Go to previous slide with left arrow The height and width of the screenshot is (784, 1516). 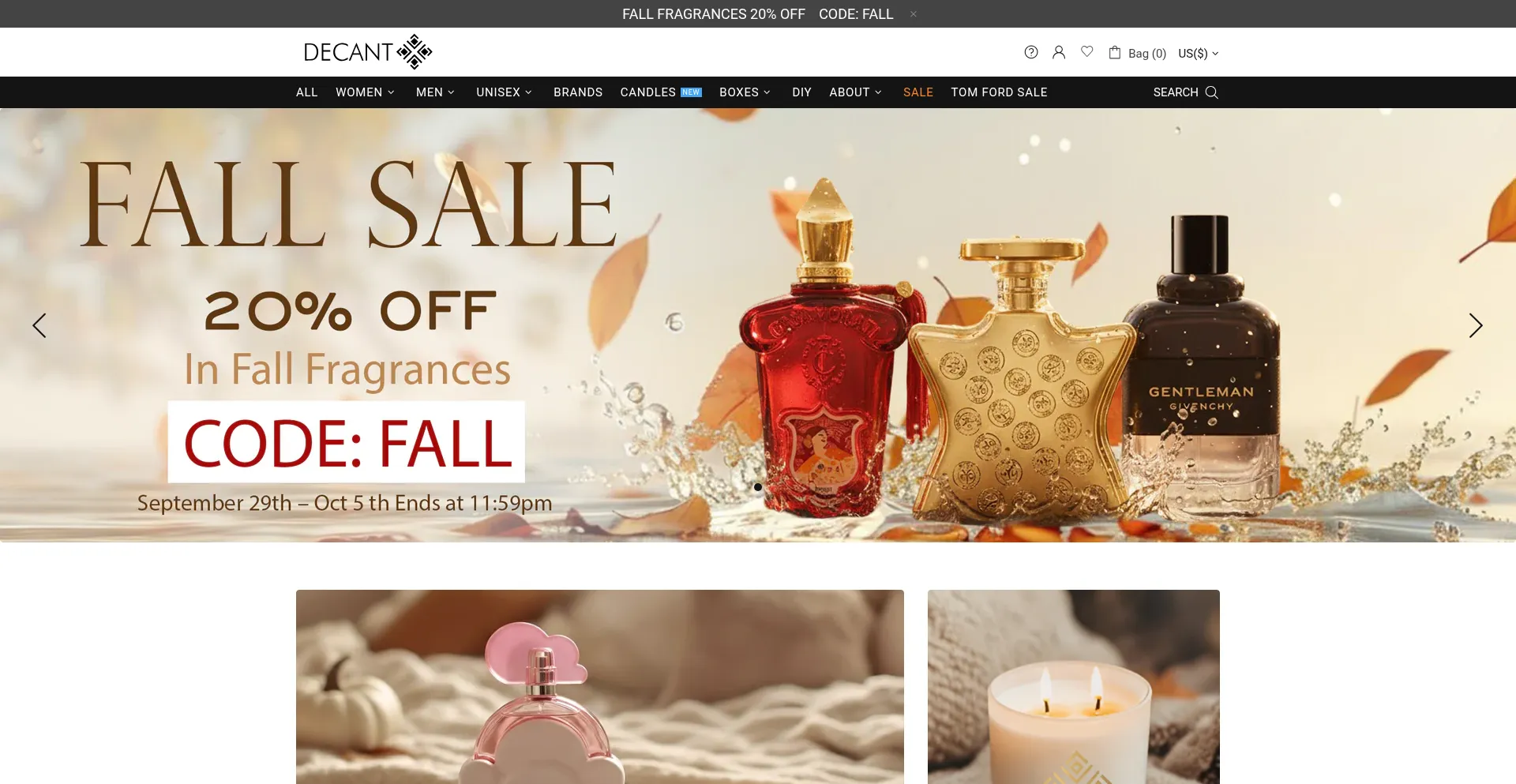pyautogui.click(x=39, y=325)
